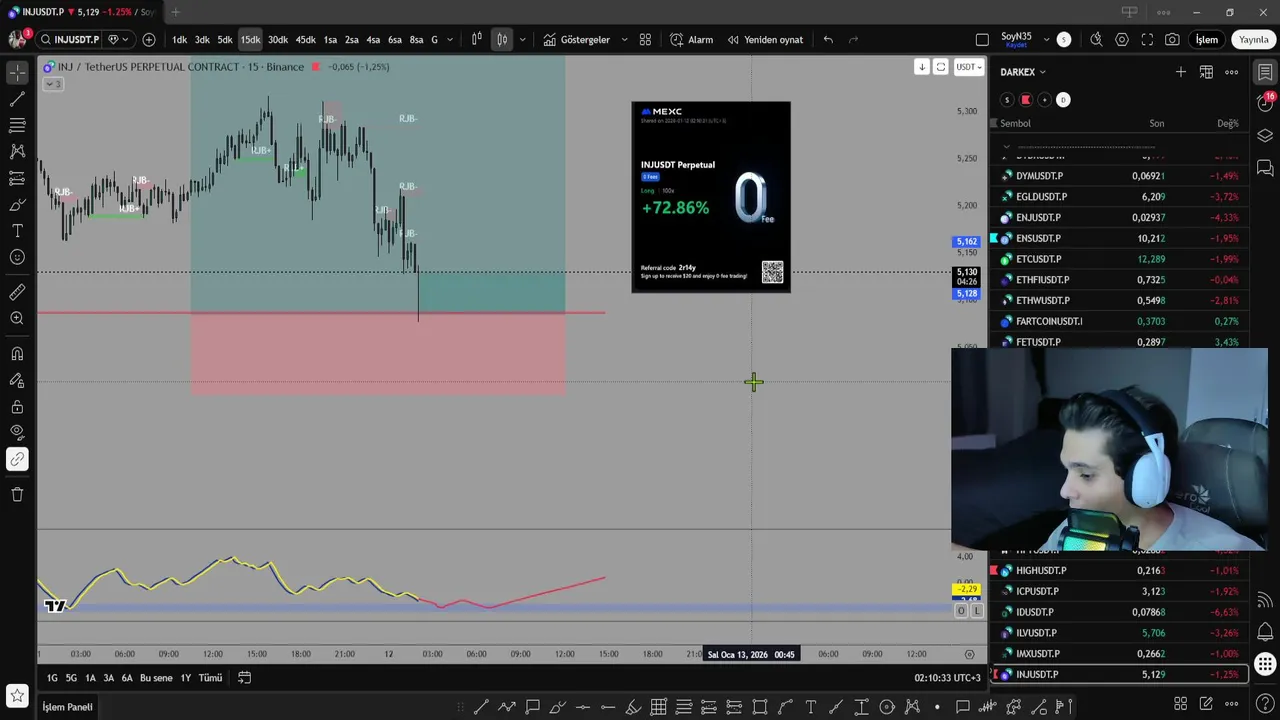
Task: Select the 1G date range
Action: pos(52,678)
